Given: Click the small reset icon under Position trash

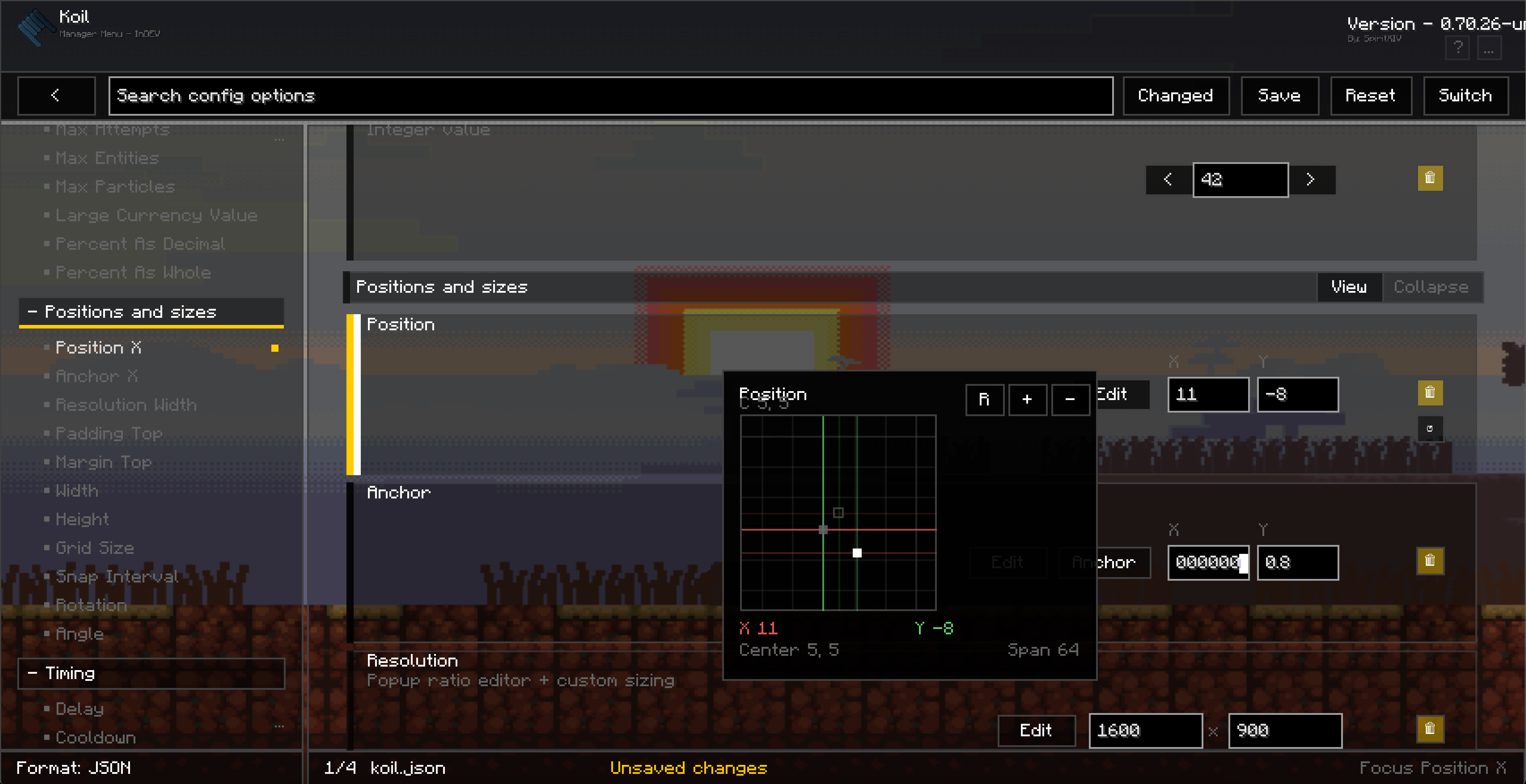Looking at the screenshot, I should pos(1430,429).
